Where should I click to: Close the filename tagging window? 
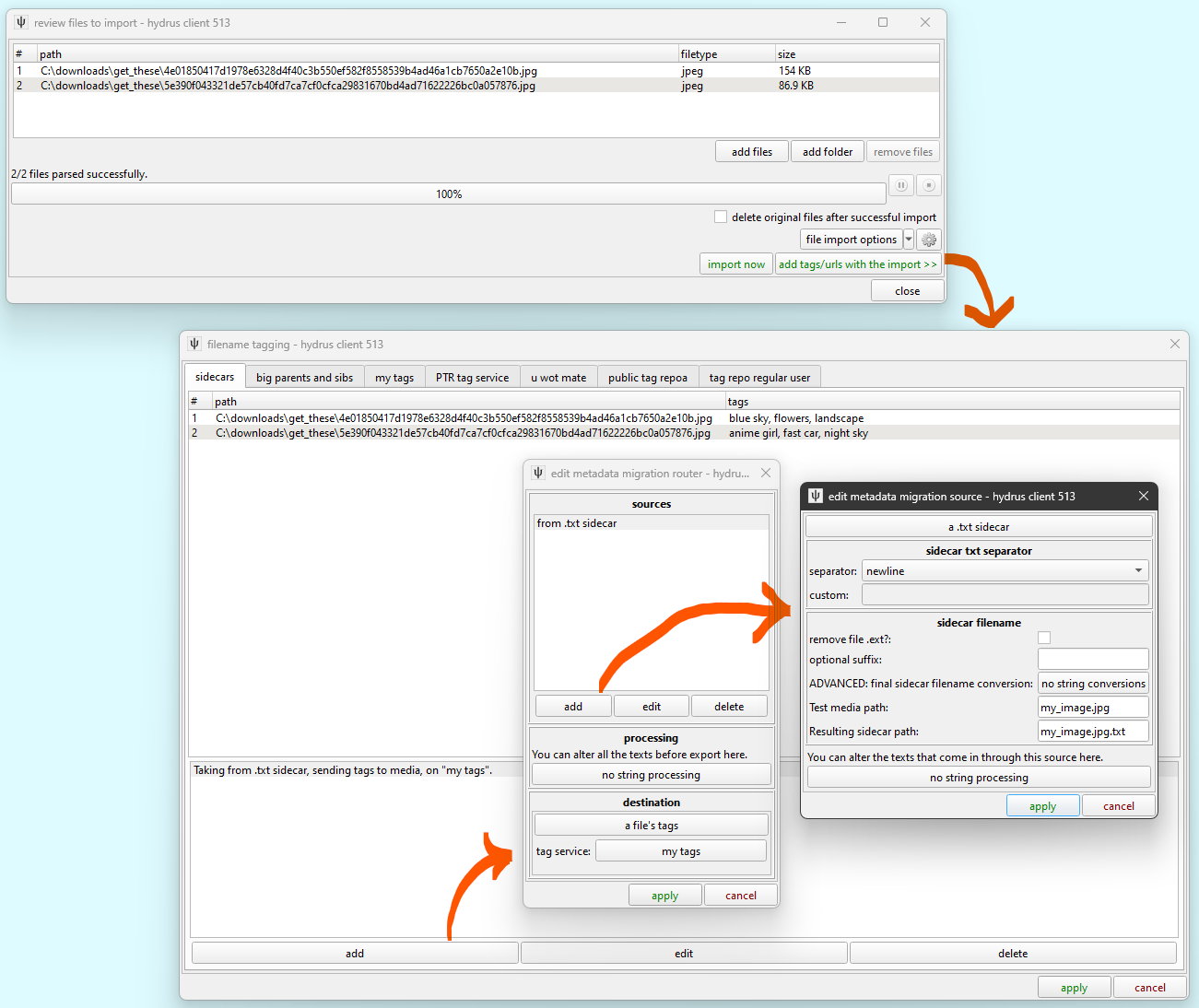coord(1175,344)
